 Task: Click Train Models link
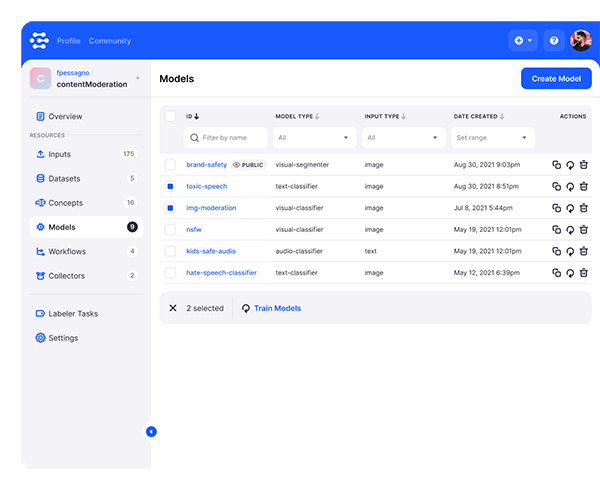click(x=277, y=308)
